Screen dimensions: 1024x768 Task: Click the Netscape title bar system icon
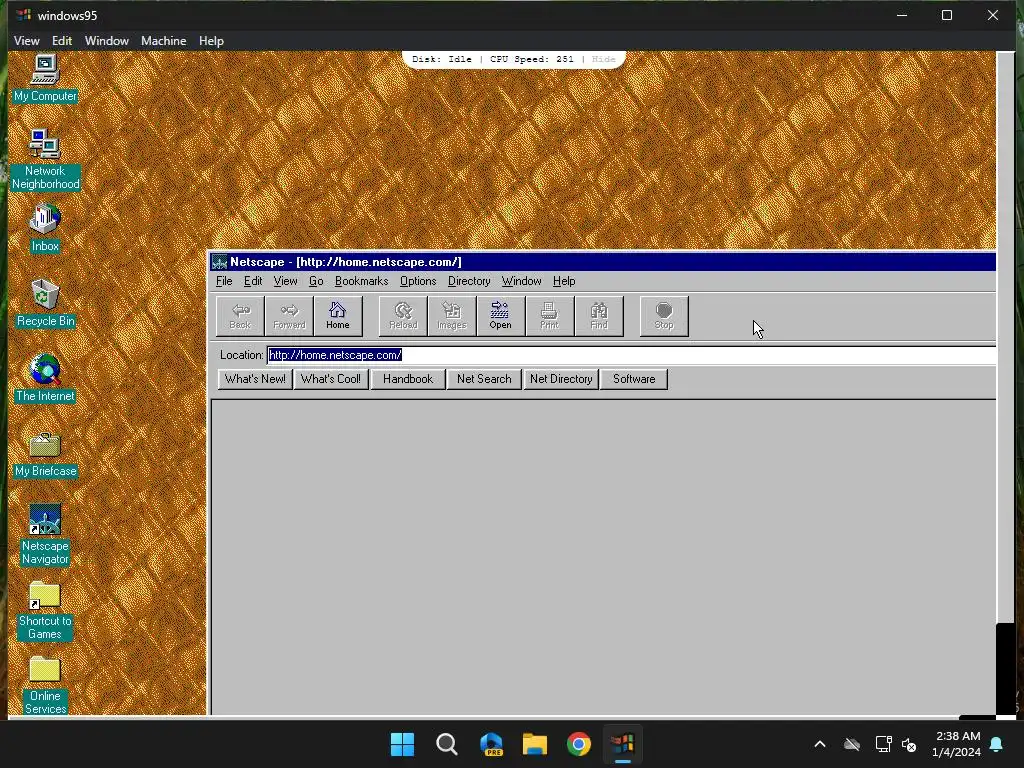click(x=219, y=262)
